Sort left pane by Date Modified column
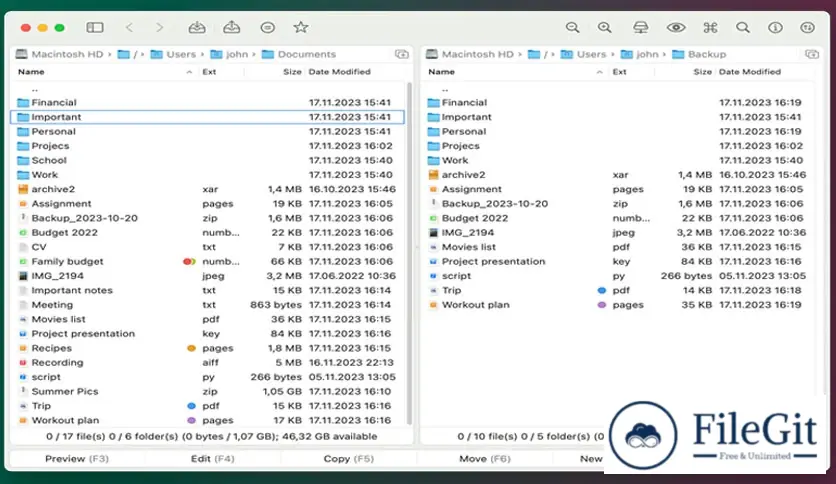836x484 pixels. tap(339, 72)
